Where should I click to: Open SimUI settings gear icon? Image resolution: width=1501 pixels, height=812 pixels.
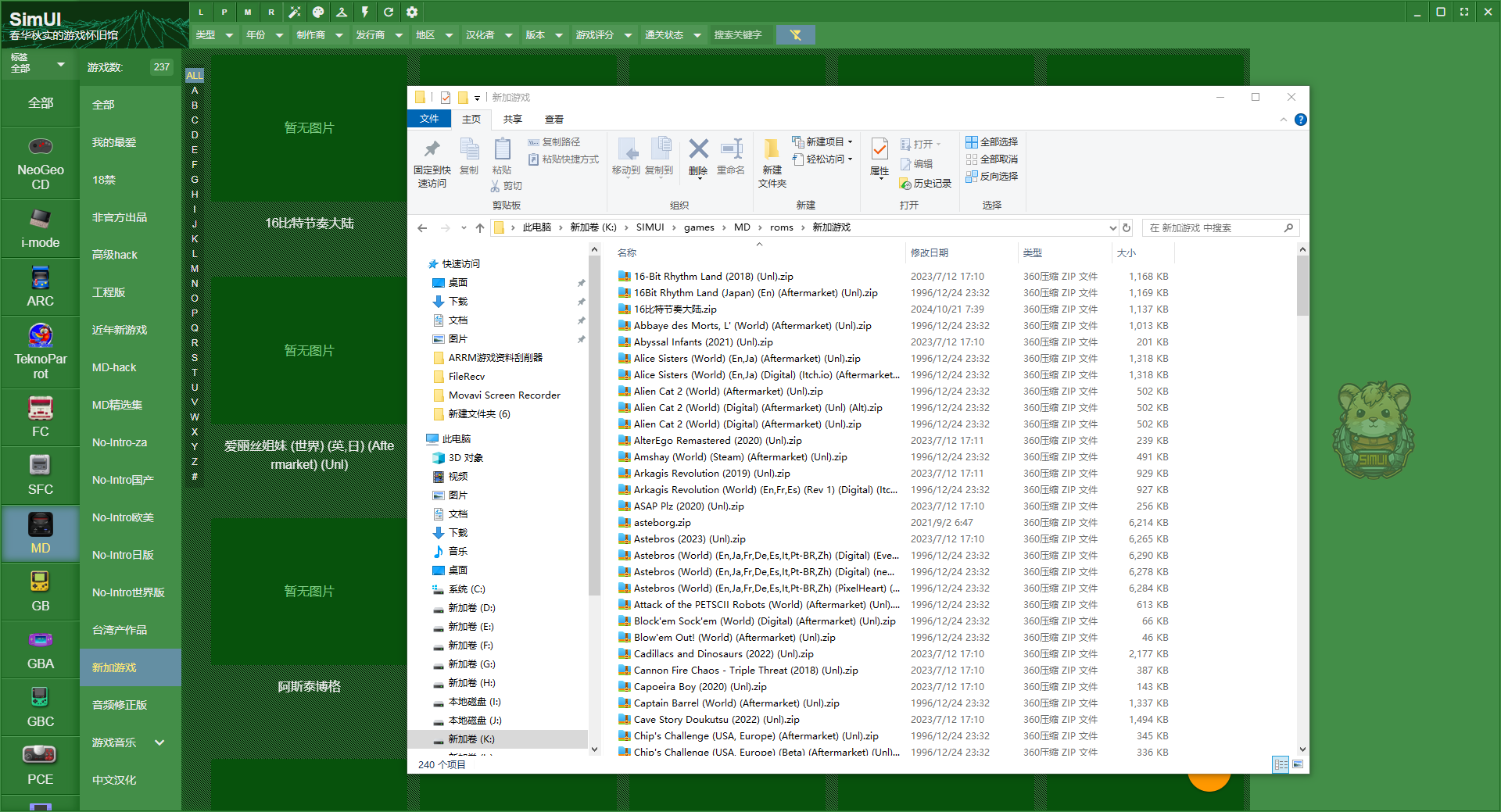coord(412,12)
